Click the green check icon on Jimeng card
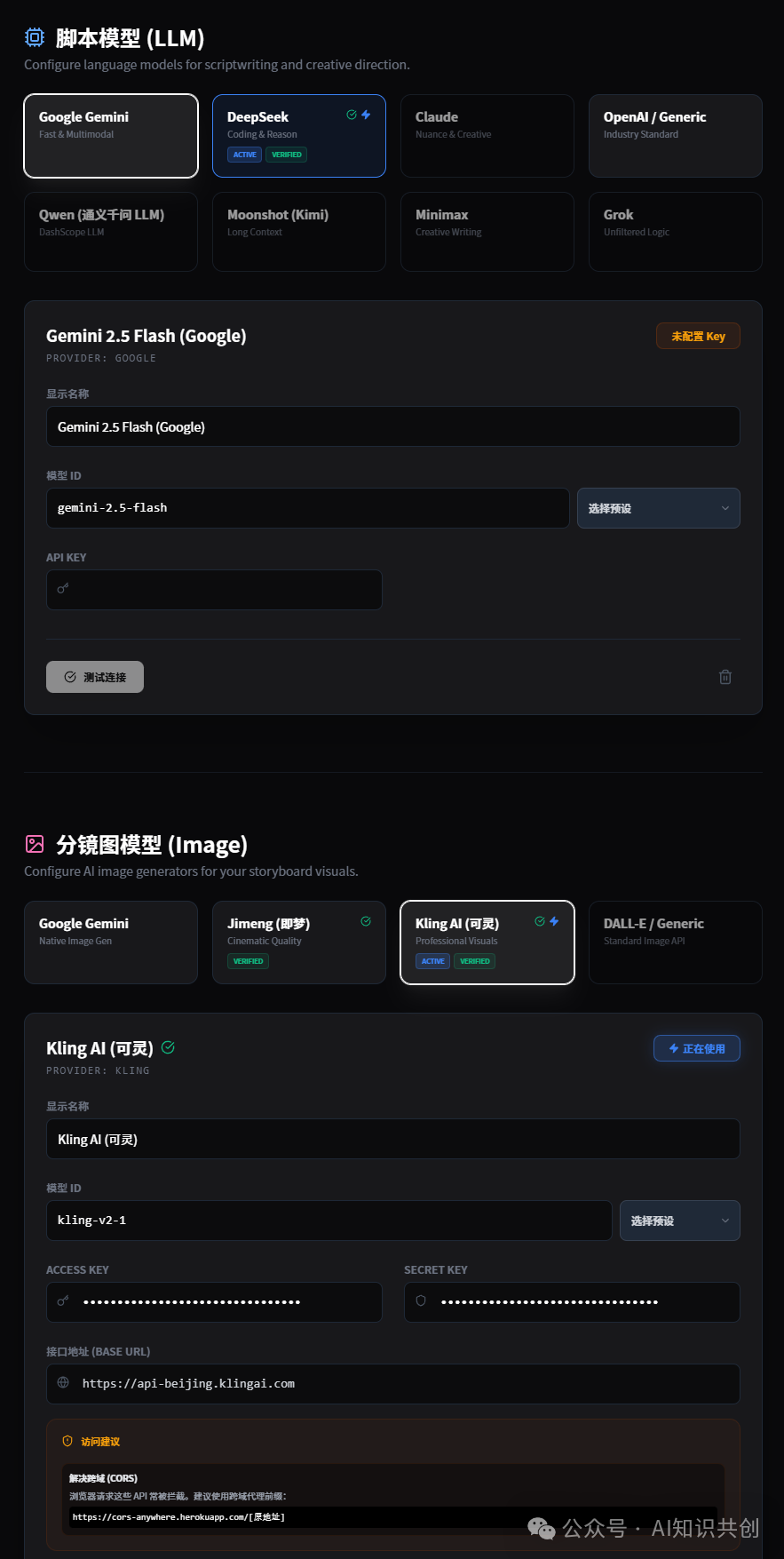784x1559 pixels. tap(366, 921)
